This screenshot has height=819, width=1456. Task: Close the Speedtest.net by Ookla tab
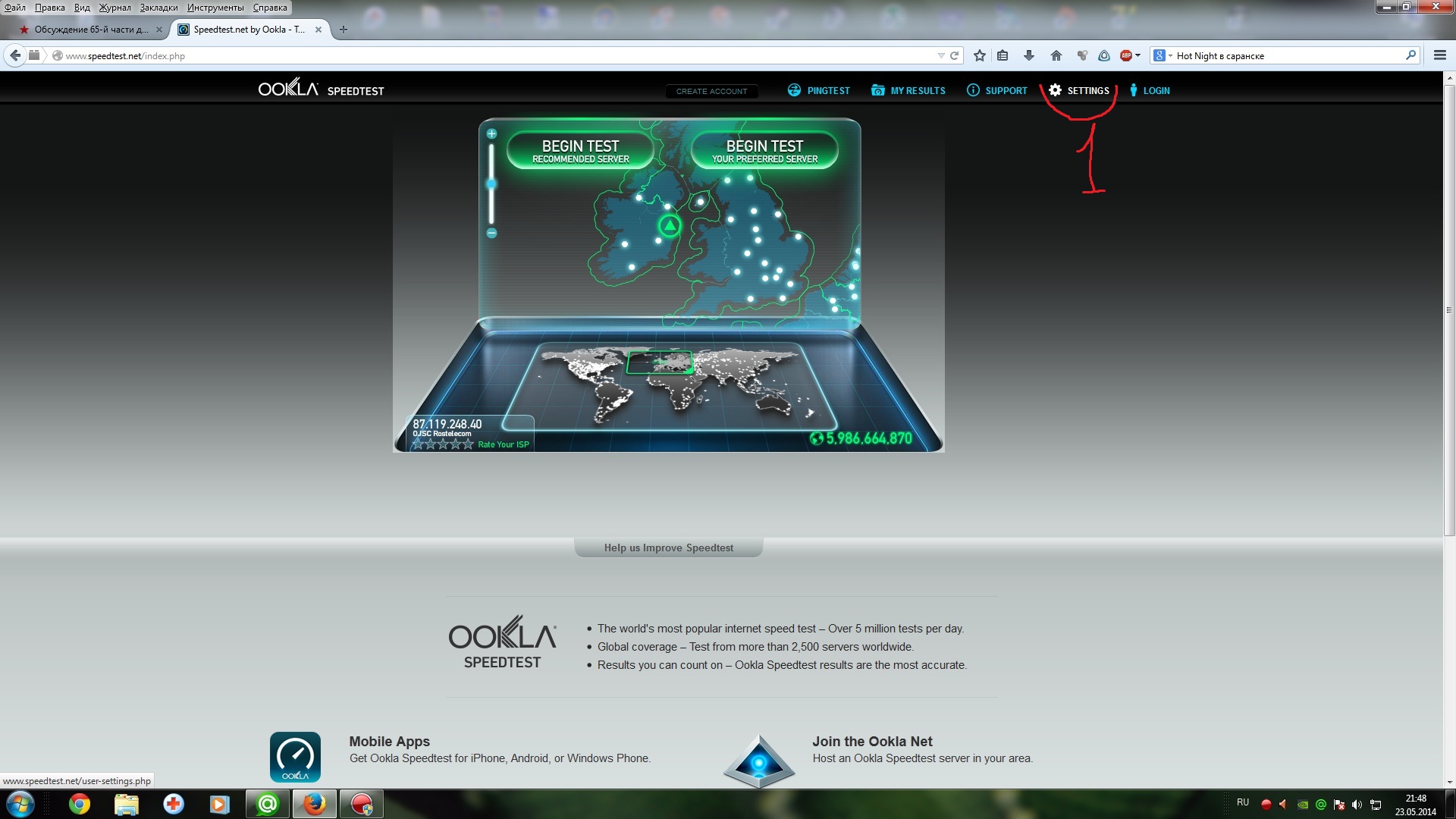pos(318,30)
